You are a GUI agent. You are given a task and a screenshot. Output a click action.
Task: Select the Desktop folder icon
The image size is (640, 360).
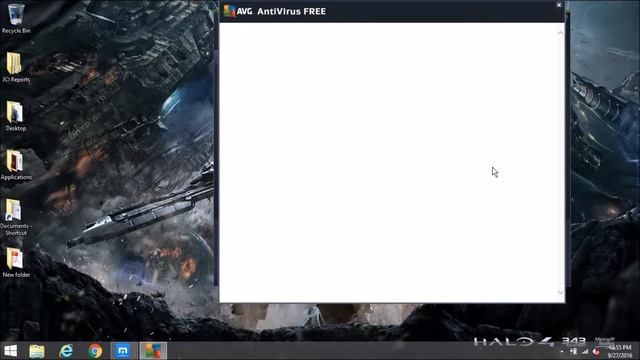tap(16, 116)
